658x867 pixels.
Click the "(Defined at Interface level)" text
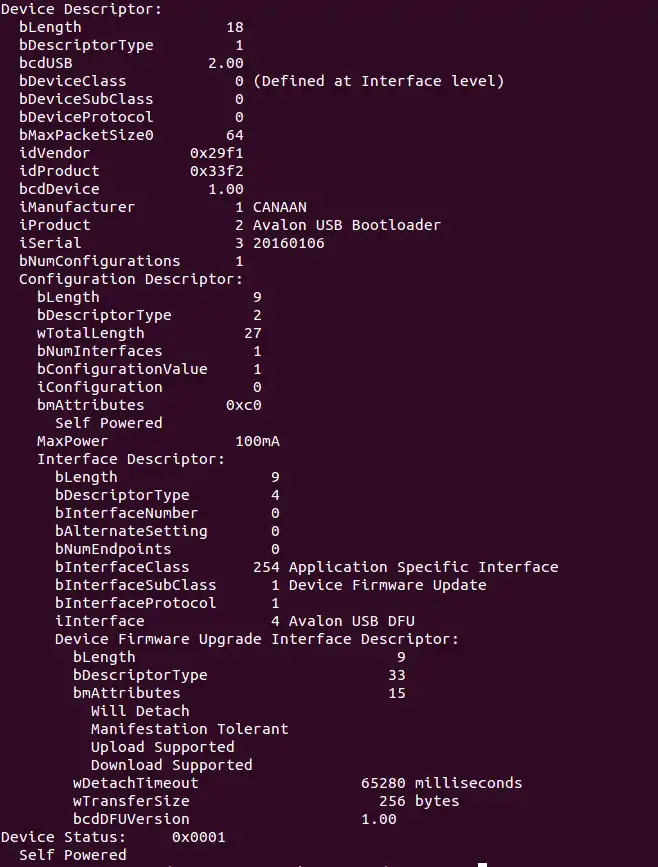tap(378, 81)
